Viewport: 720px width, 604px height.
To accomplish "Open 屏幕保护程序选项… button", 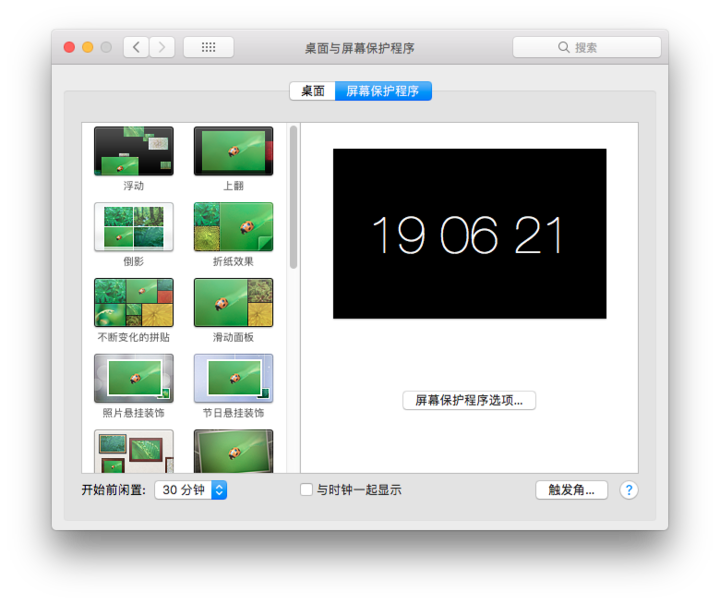I will click(469, 401).
